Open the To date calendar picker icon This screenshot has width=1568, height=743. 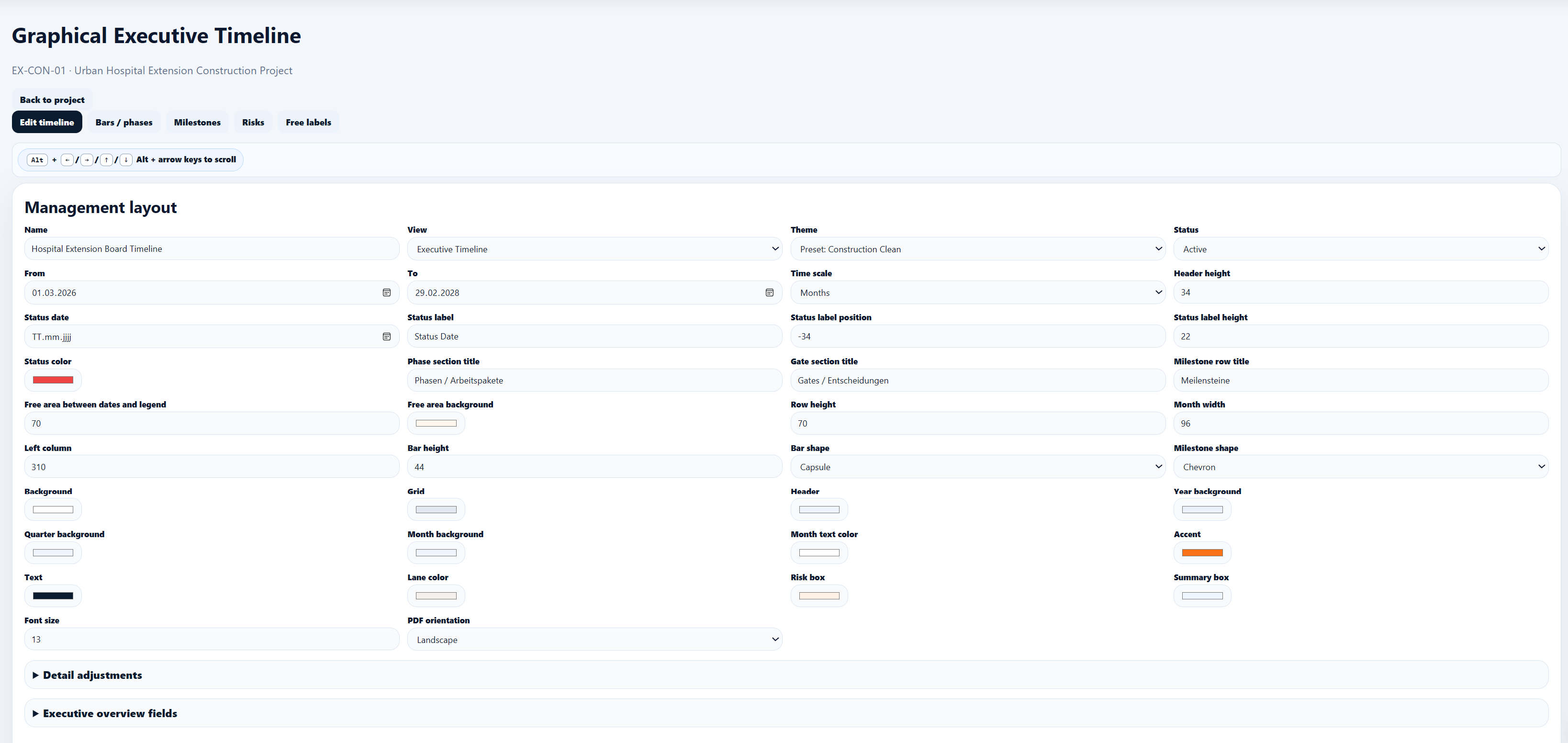click(769, 293)
